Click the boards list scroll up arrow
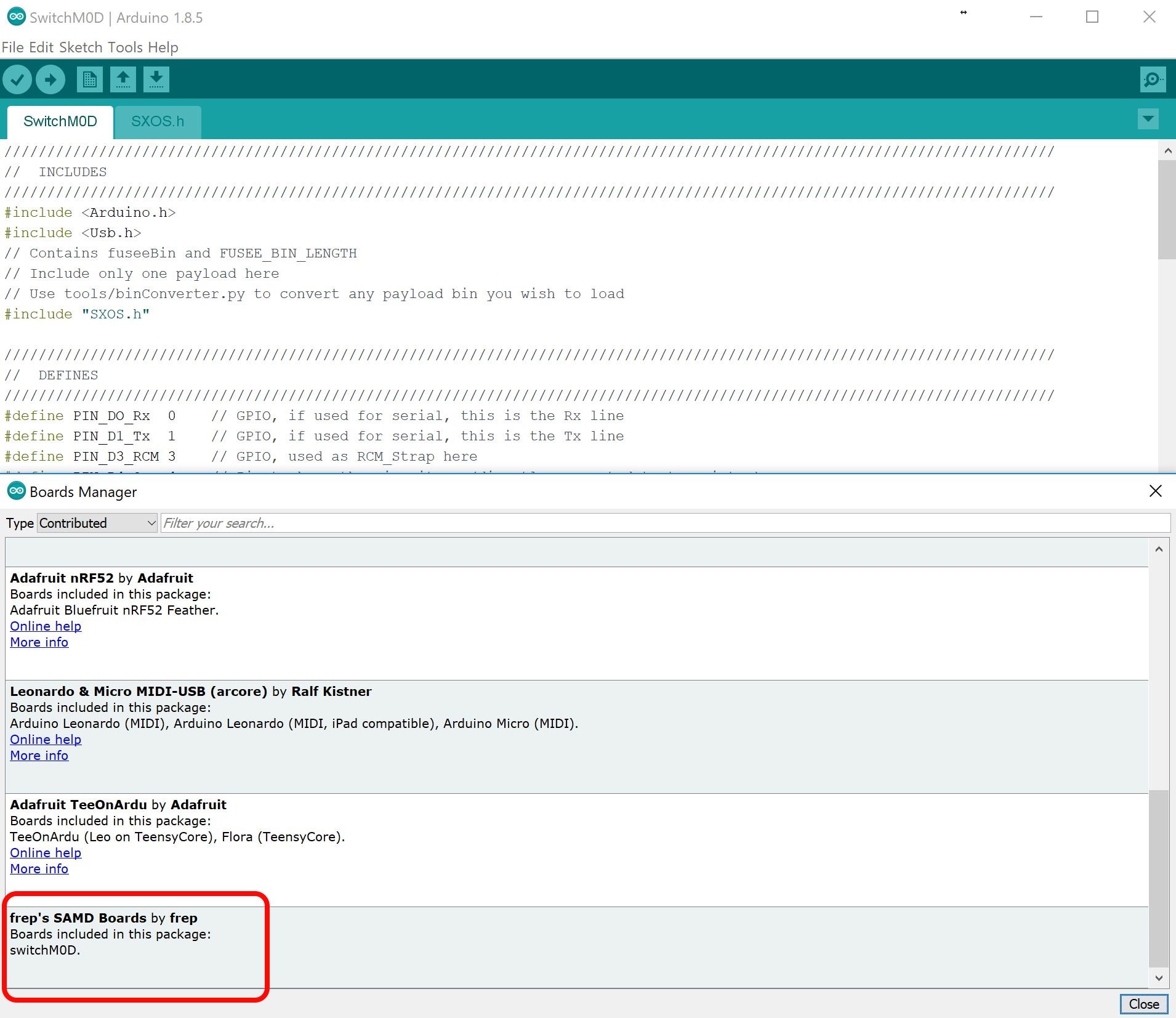The height and width of the screenshot is (1018, 1176). point(1159,549)
